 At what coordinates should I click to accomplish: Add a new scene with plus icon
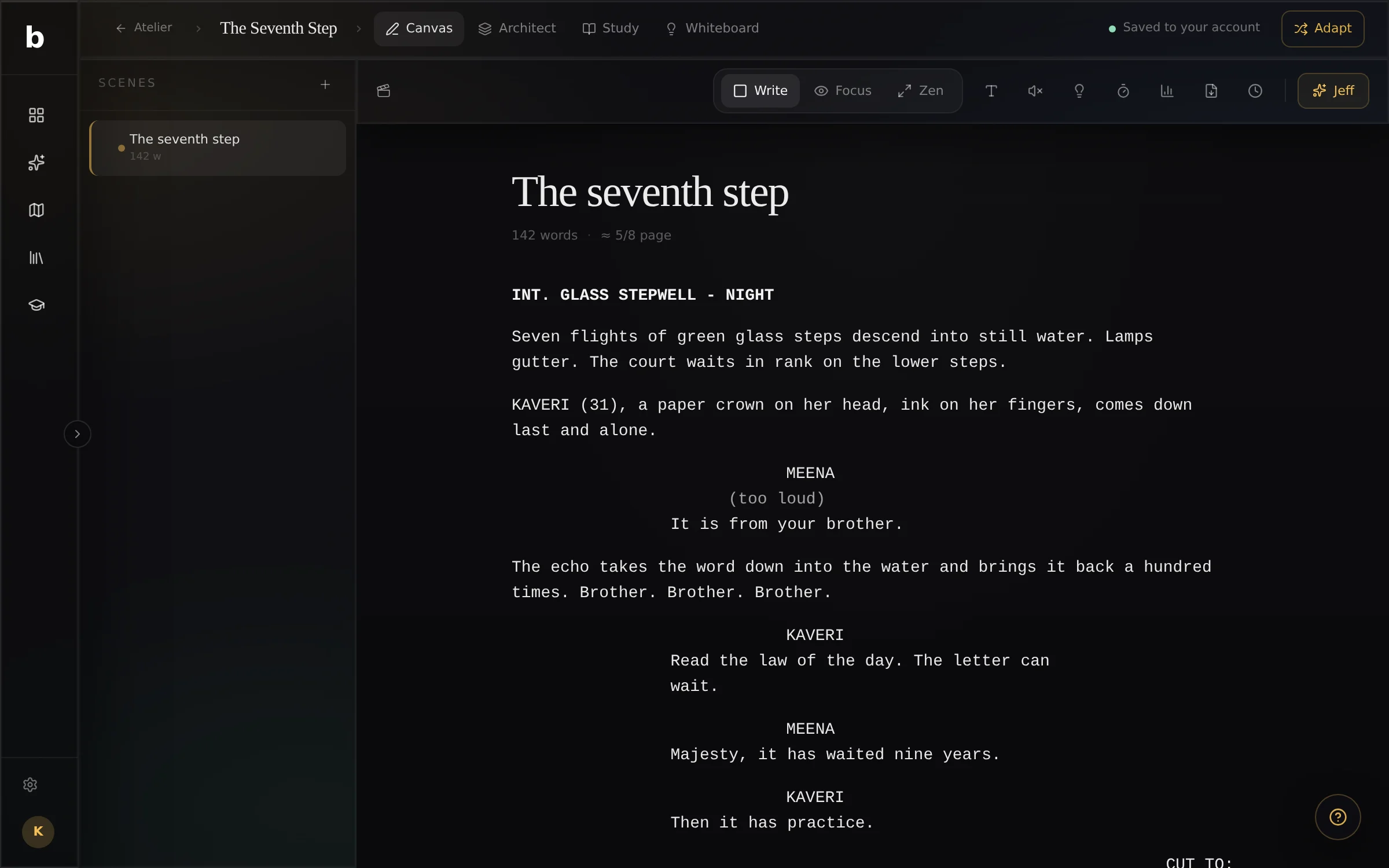tap(325, 84)
